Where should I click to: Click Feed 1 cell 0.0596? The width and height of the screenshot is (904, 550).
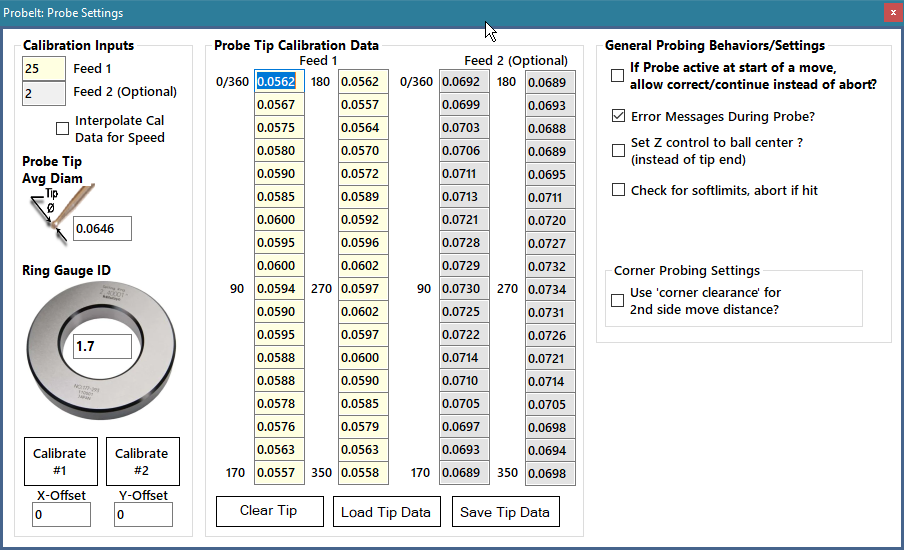[363, 243]
